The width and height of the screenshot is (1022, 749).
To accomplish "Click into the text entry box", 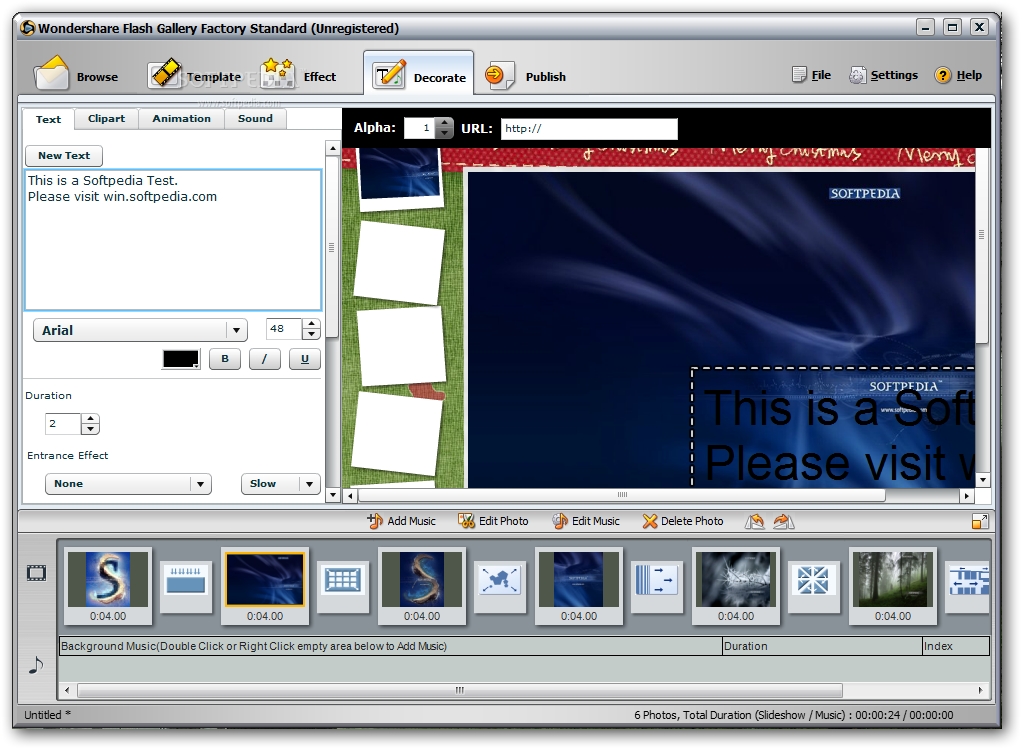I will coord(173,240).
